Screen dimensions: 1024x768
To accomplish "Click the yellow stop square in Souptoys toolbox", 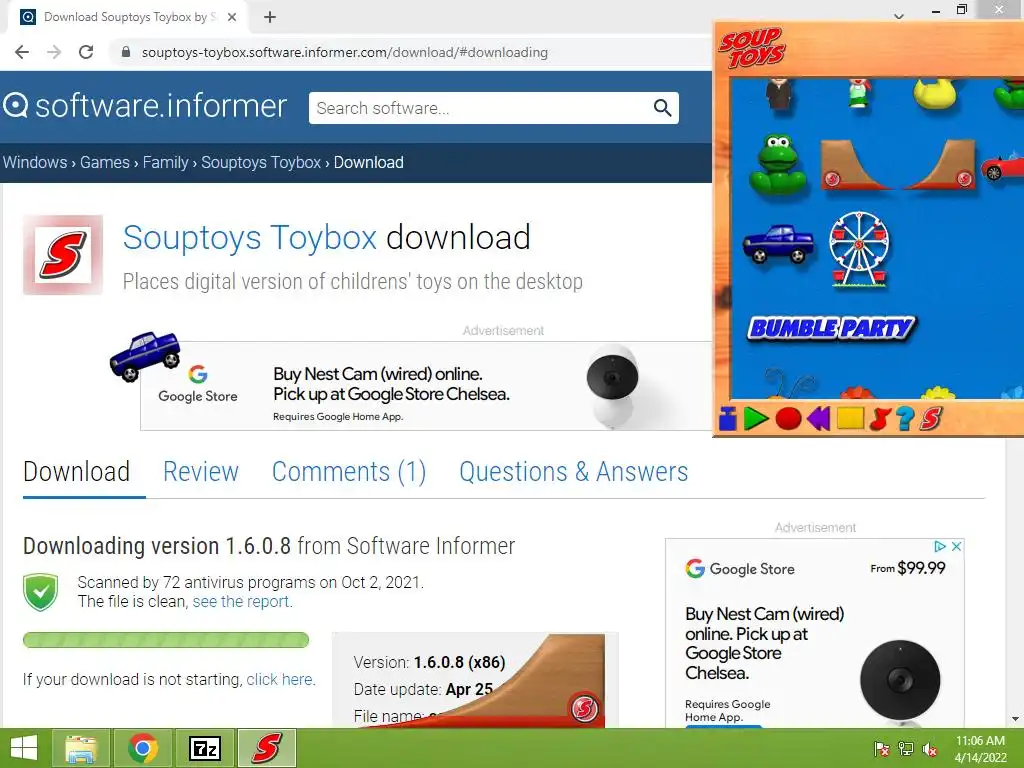I will (x=850, y=418).
